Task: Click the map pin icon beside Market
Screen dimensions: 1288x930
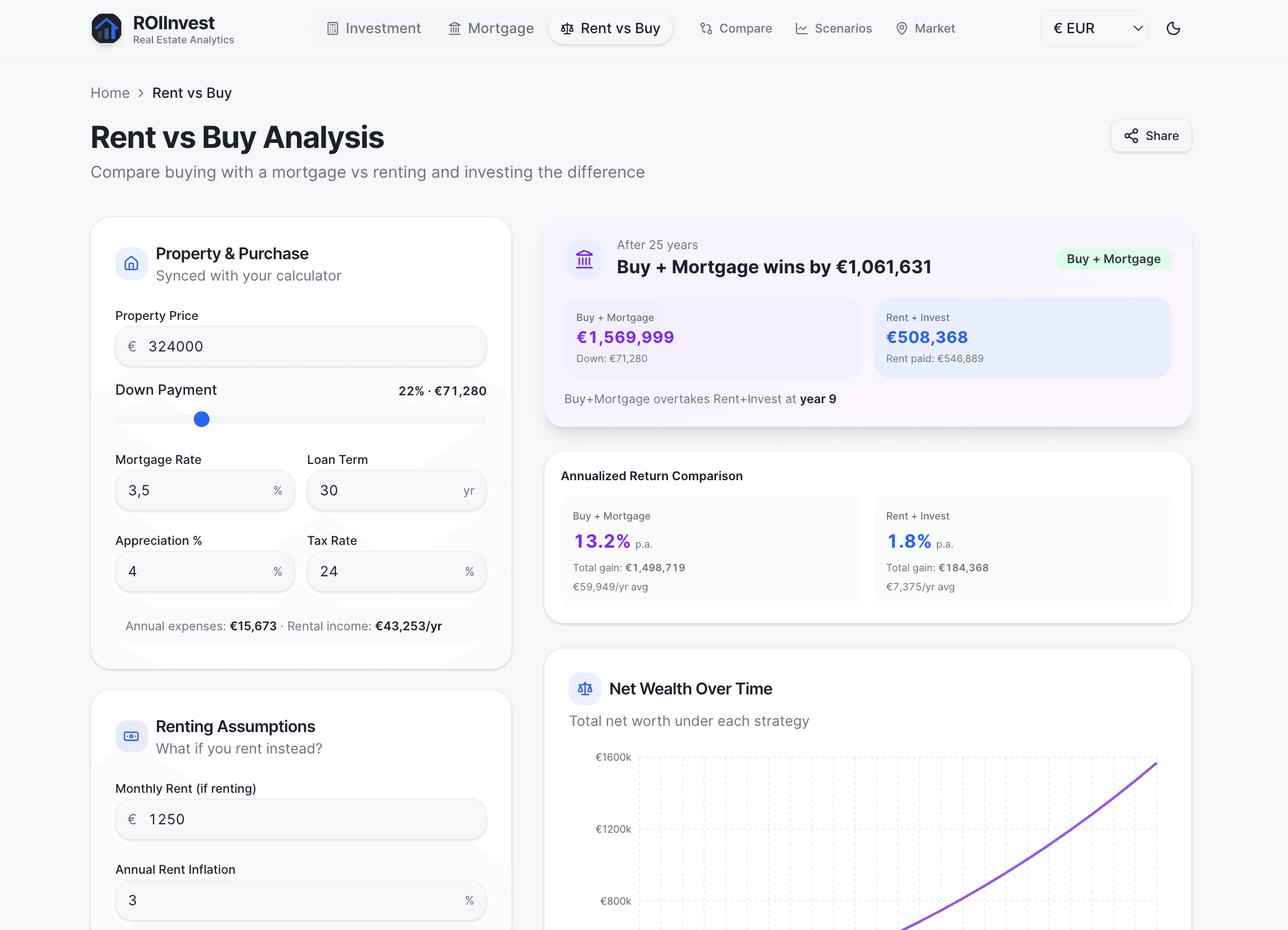Action: pyautogui.click(x=901, y=28)
